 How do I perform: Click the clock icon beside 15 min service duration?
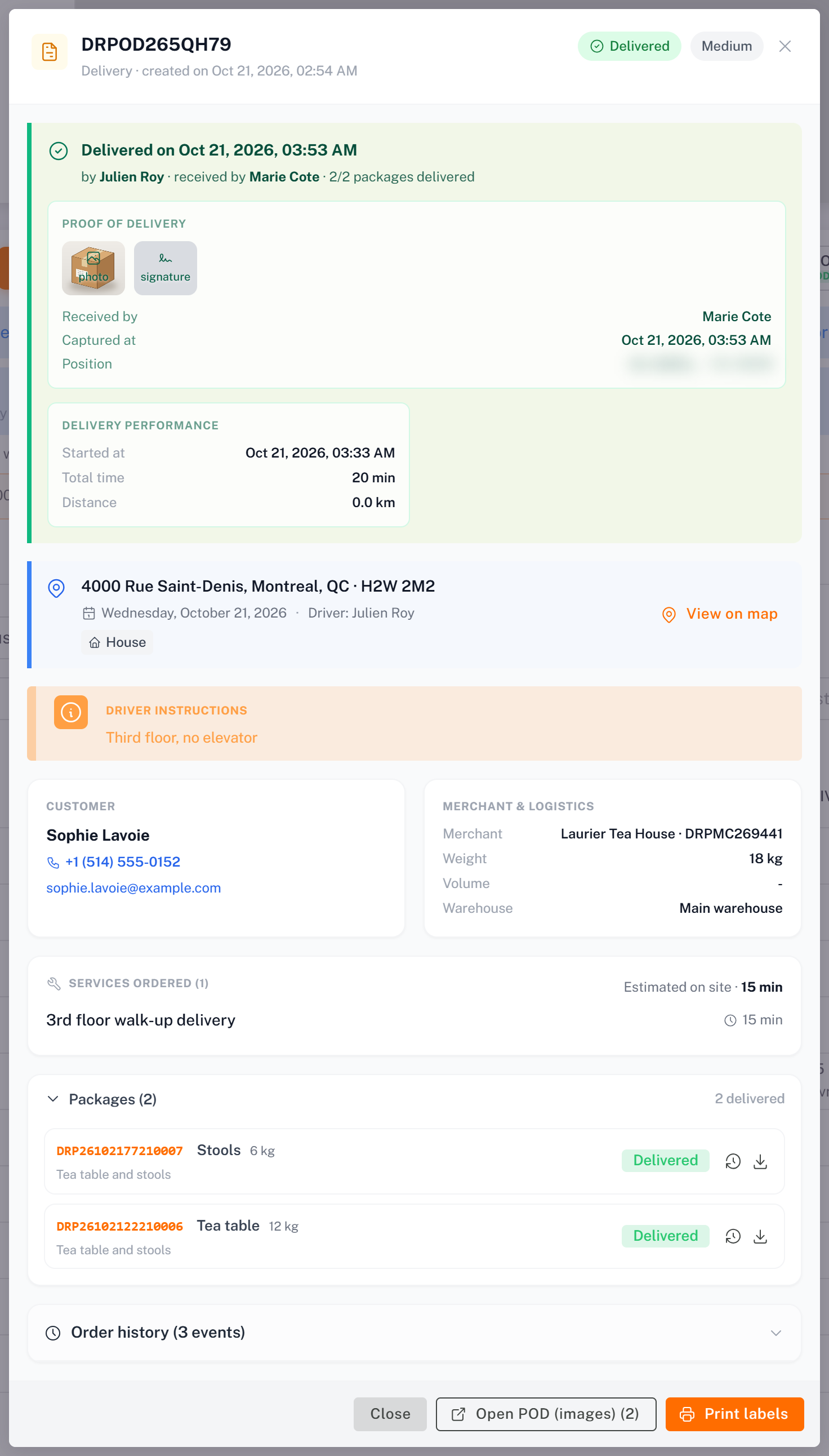pyautogui.click(x=730, y=1020)
